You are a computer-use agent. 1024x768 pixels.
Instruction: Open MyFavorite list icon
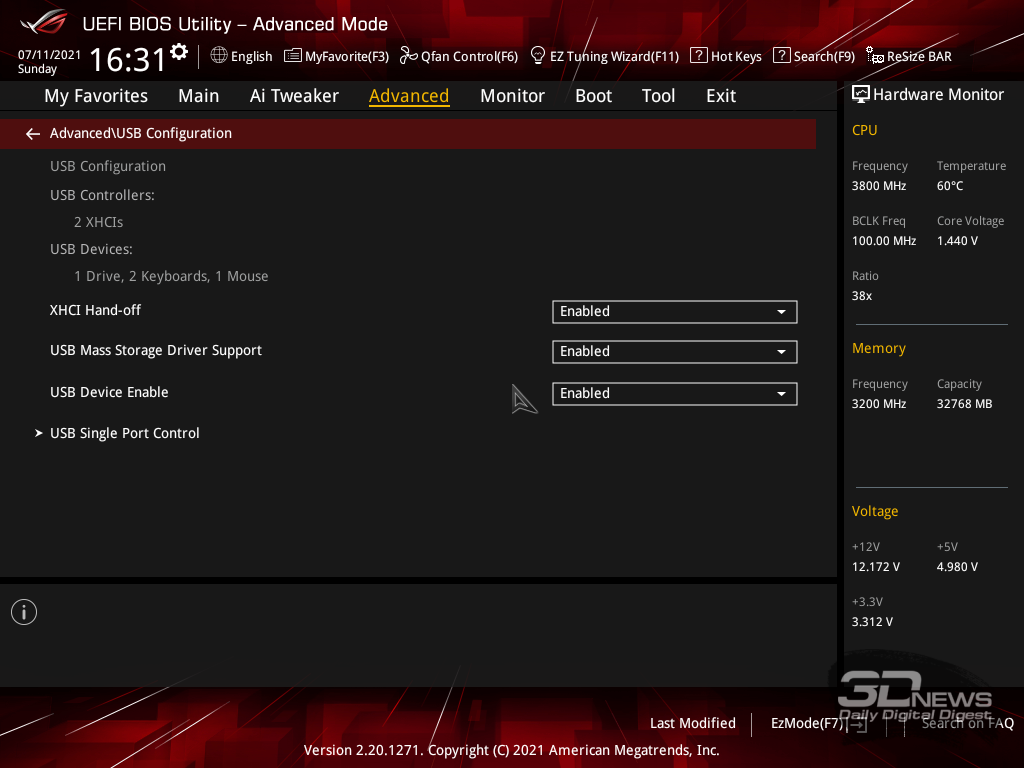click(293, 56)
